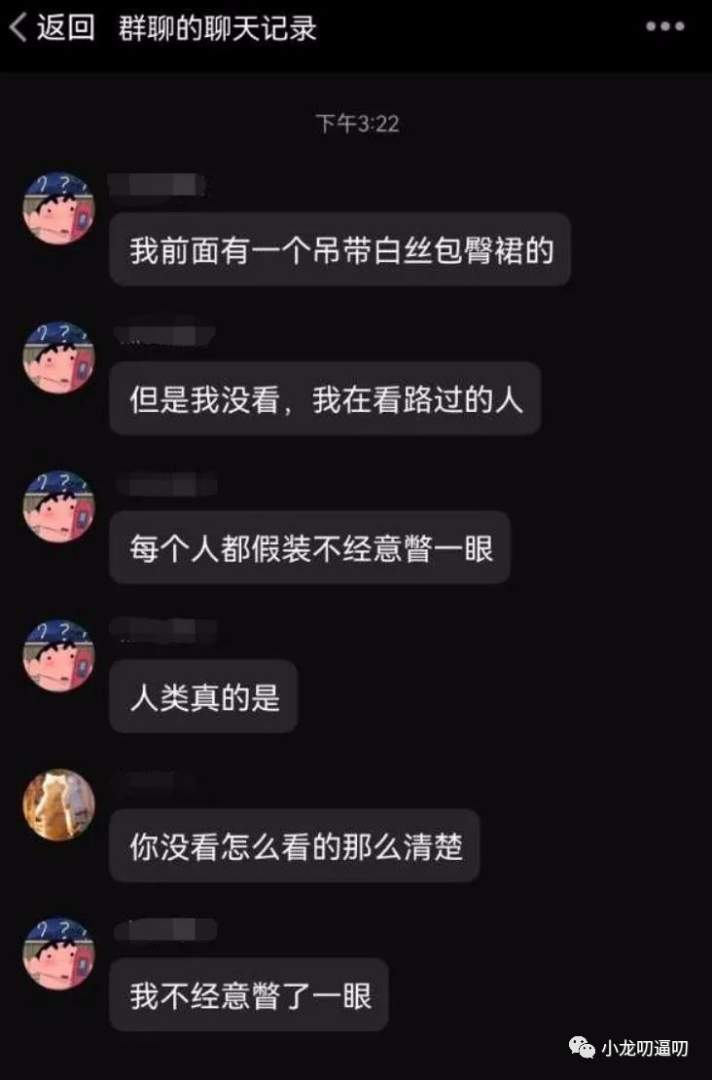Open the cat avatar beside 你没看怎么看的那么清楚

click(59, 804)
